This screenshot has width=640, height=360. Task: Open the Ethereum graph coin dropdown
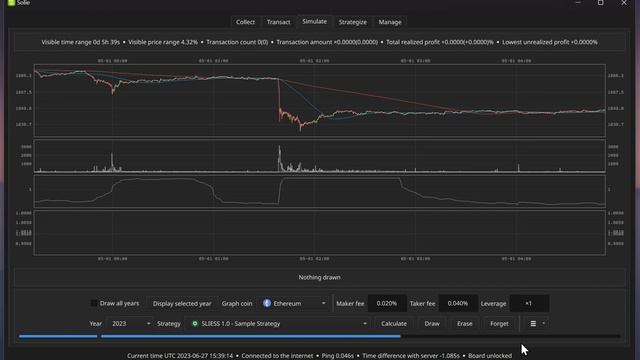(295, 304)
